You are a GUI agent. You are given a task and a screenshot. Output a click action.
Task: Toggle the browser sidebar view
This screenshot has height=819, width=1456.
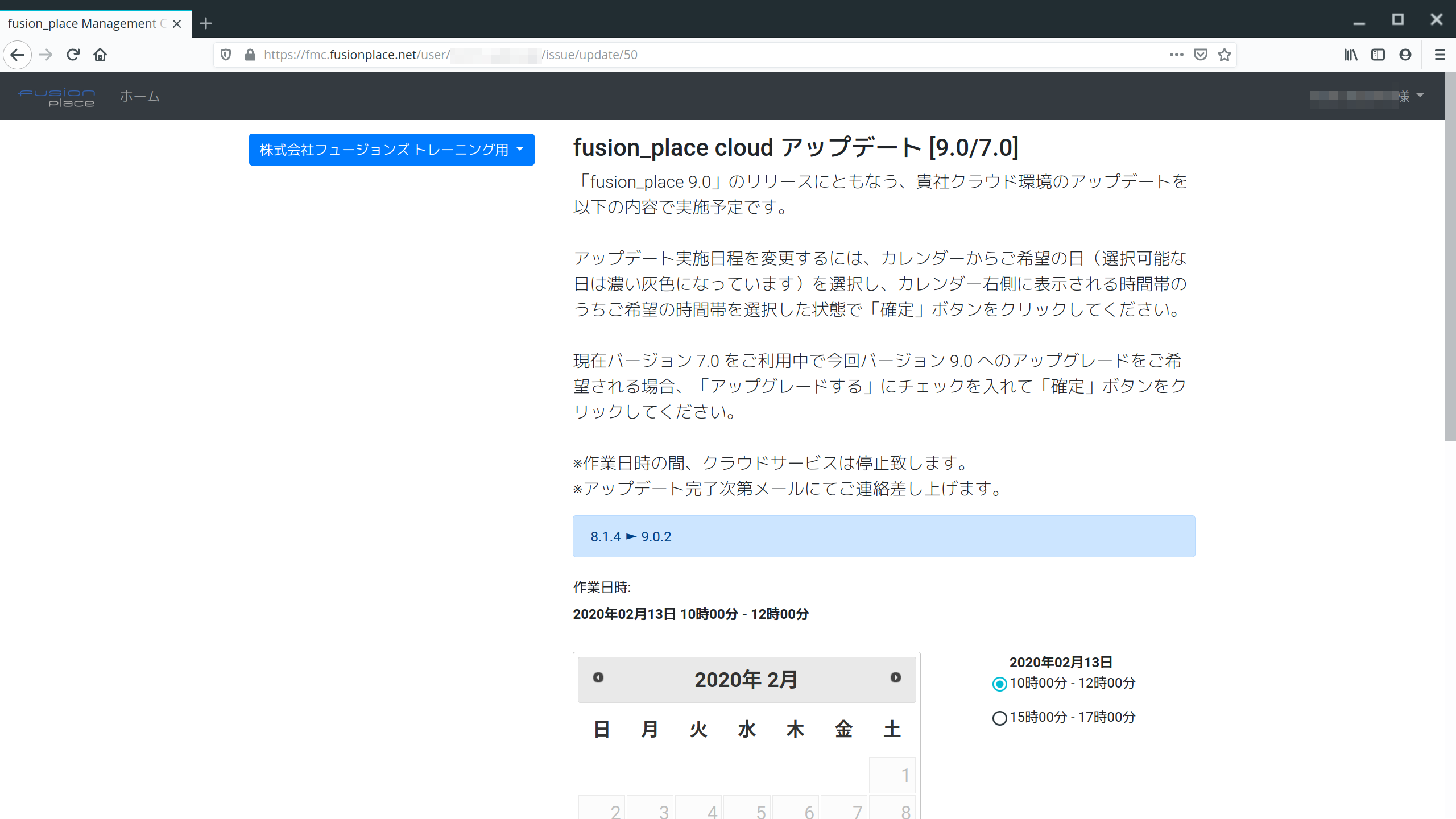pyautogui.click(x=1378, y=55)
